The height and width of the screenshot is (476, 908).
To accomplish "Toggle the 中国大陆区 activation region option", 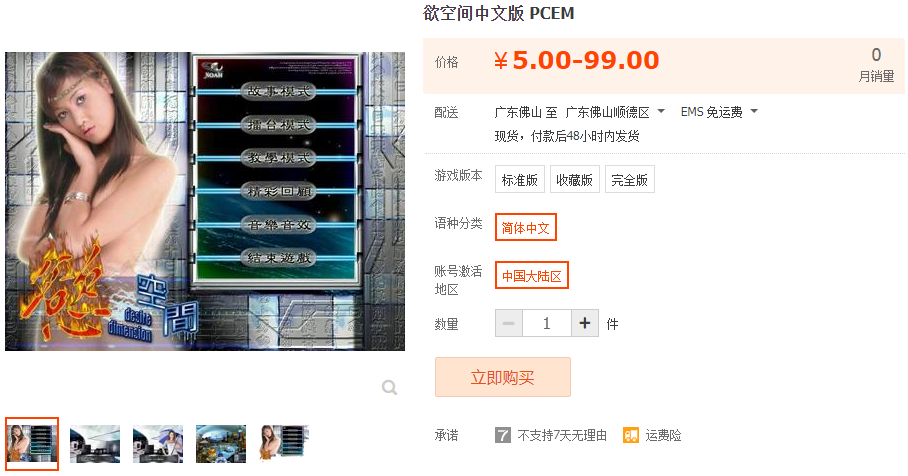I will [532, 276].
